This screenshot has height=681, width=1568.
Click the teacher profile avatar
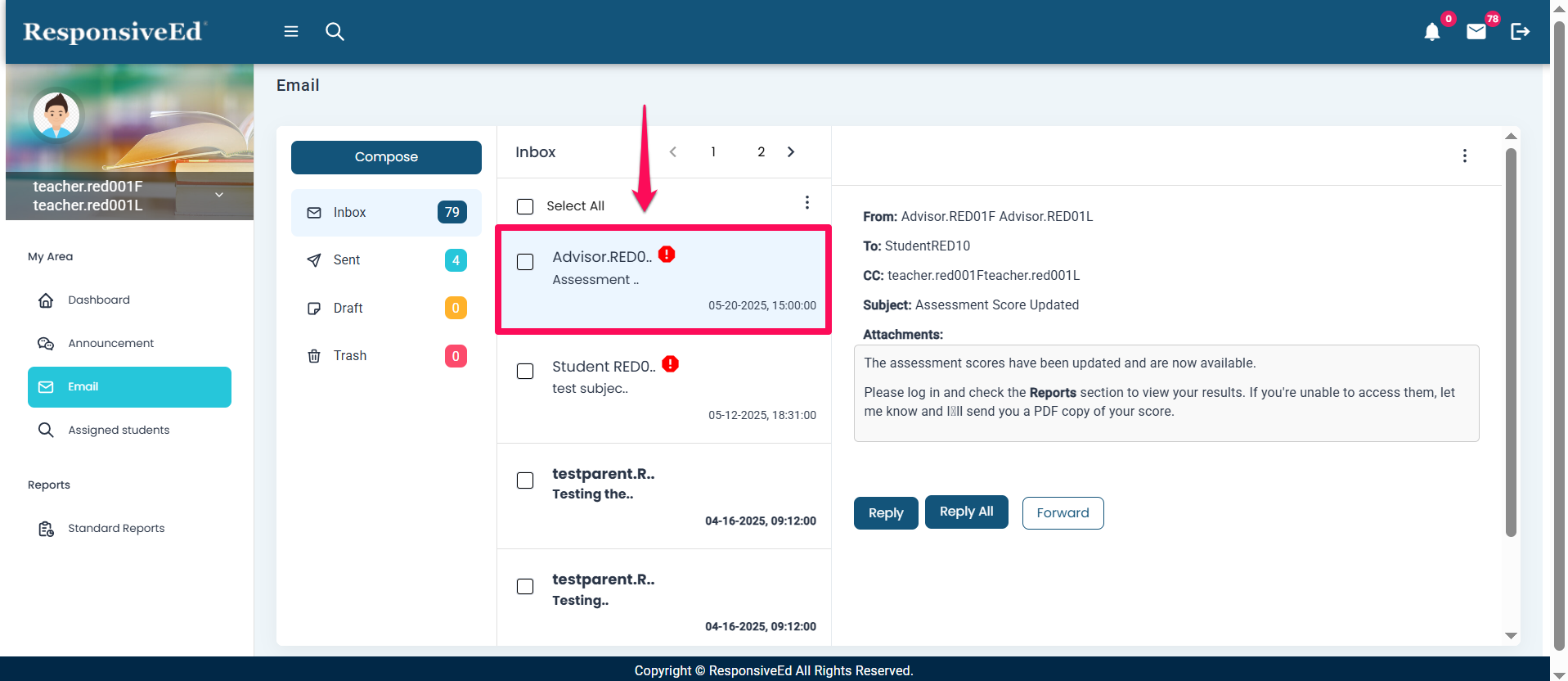(56, 115)
